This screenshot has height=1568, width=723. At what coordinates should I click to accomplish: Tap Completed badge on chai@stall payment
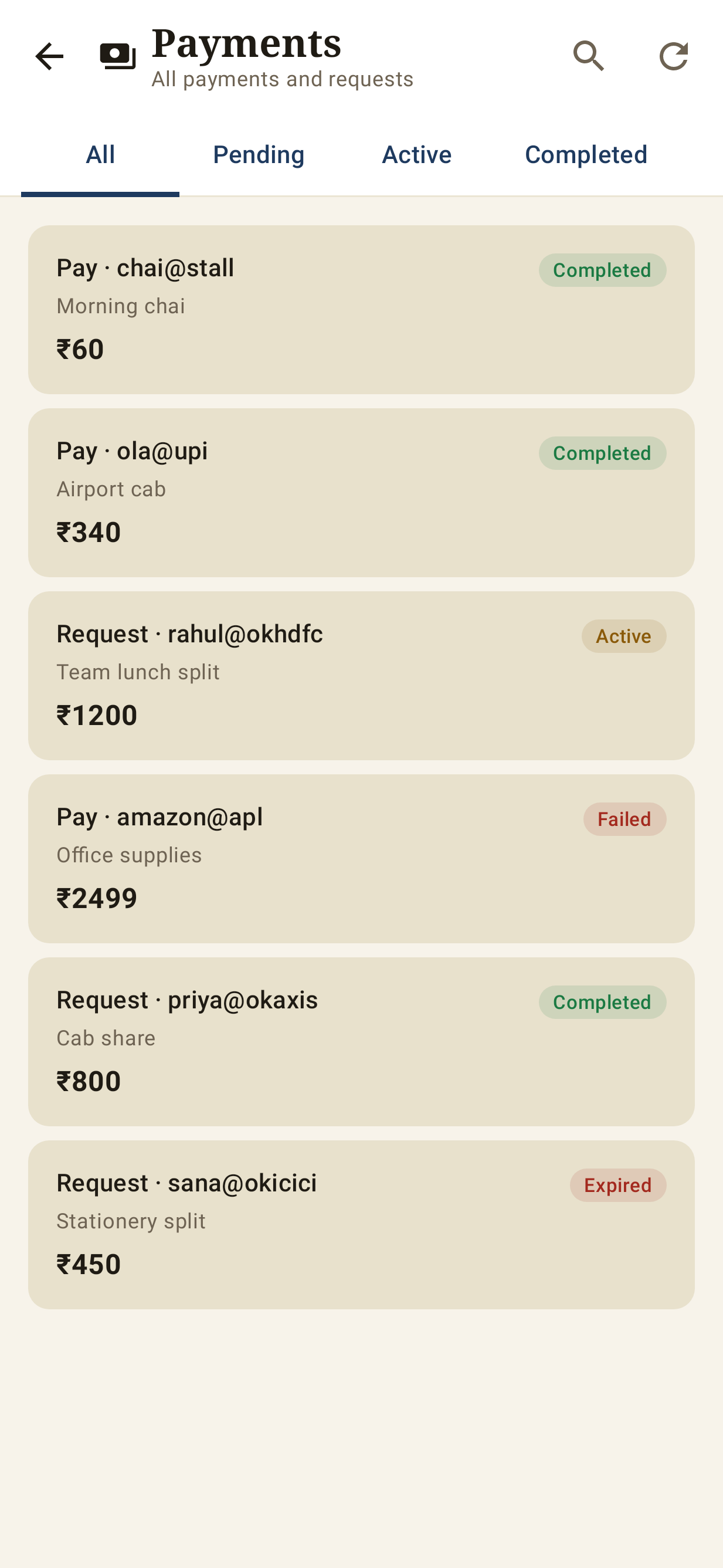click(602, 270)
